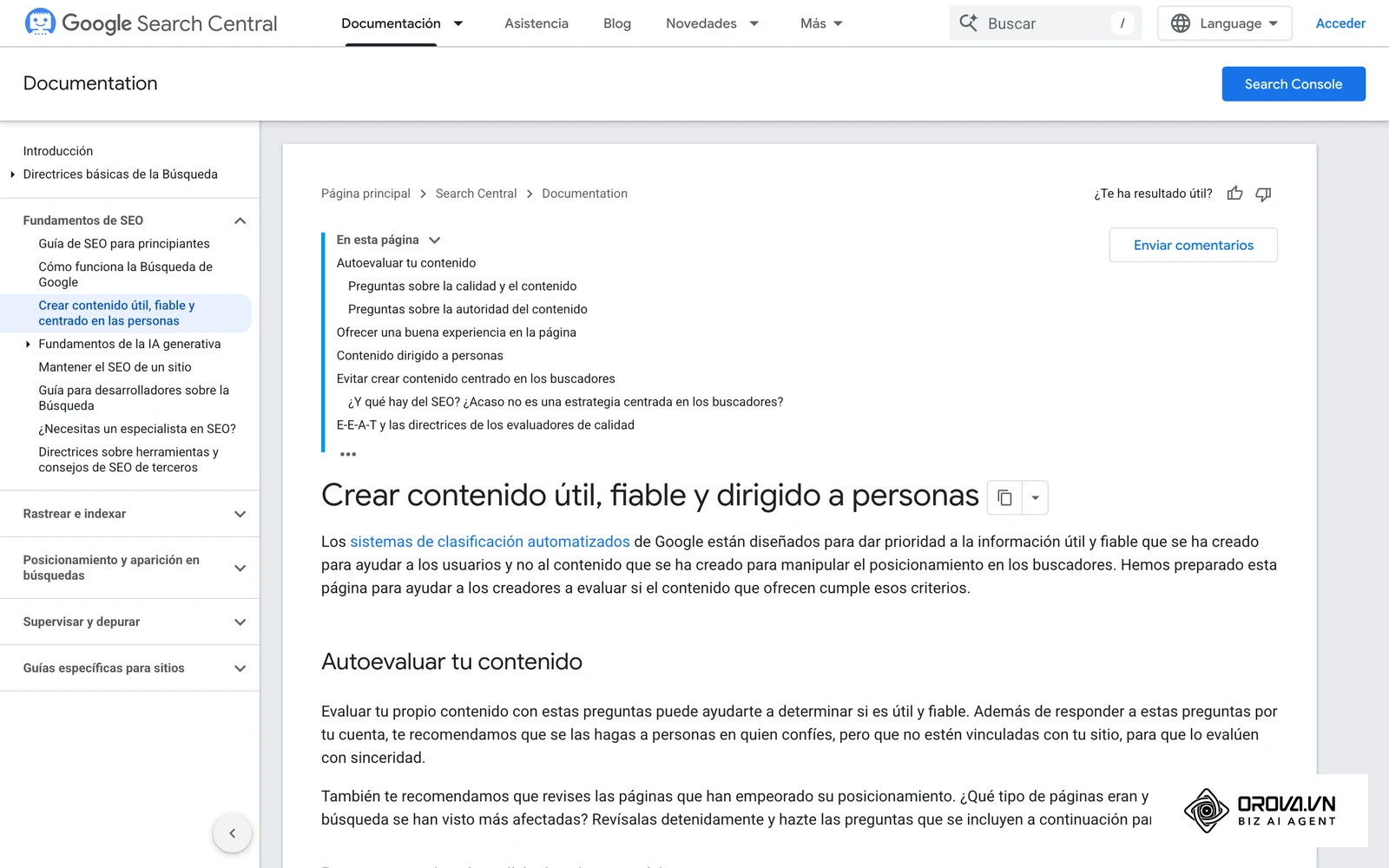The height and width of the screenshot is (868, 1389).
Task: Collapse the En esta página list
Action: 434,240
